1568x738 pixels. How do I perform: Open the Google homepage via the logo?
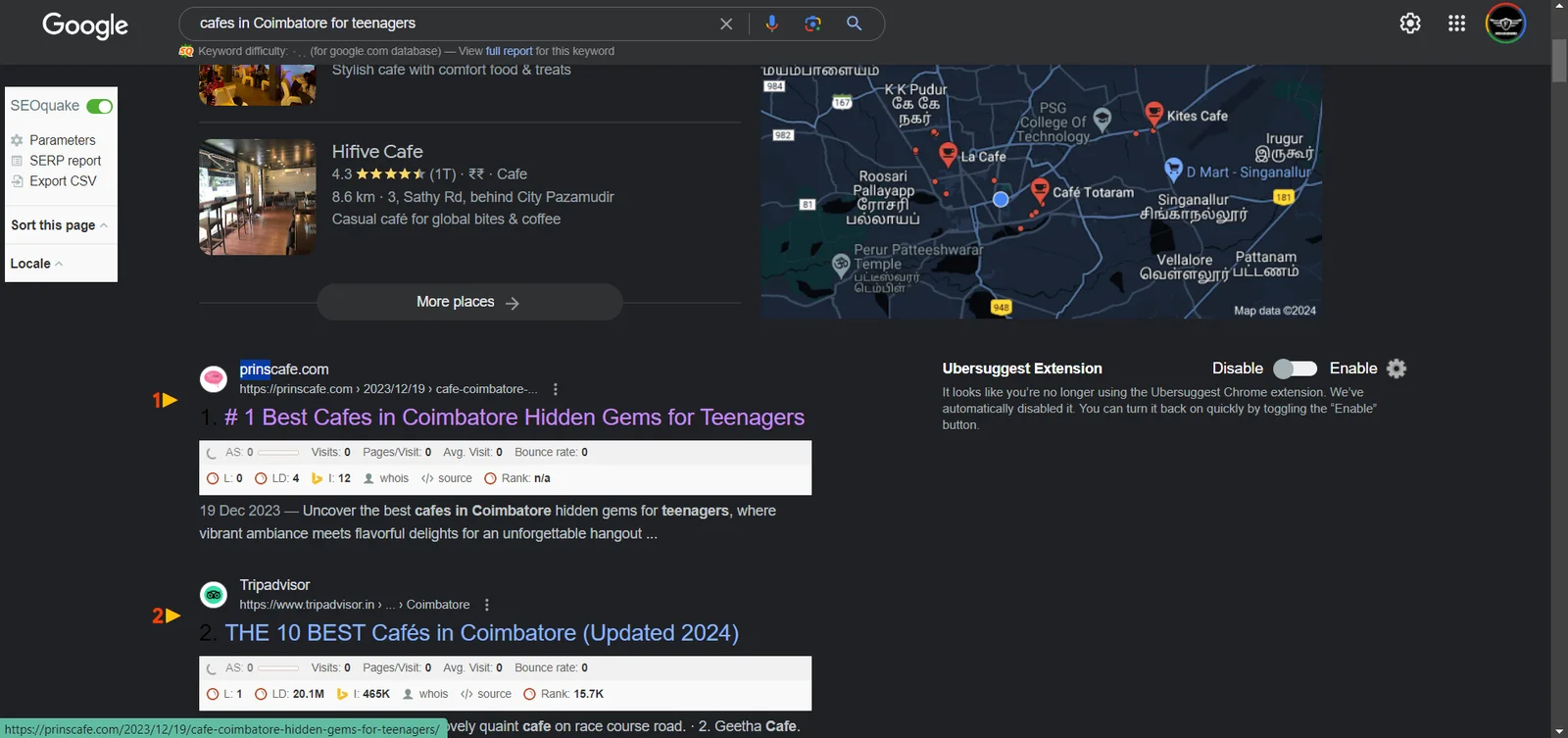(85, 25)
